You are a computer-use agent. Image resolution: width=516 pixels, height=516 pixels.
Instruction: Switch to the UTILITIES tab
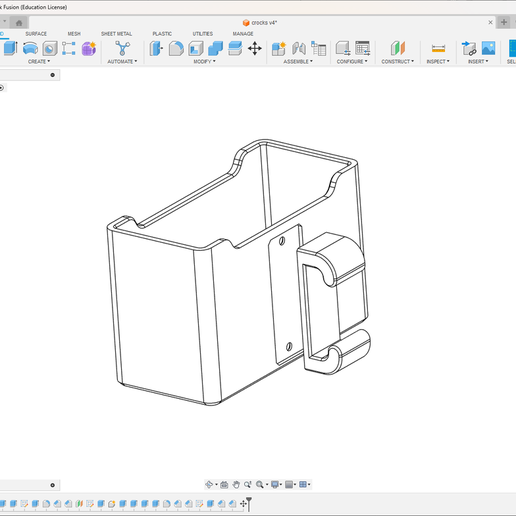coord(203,34)
